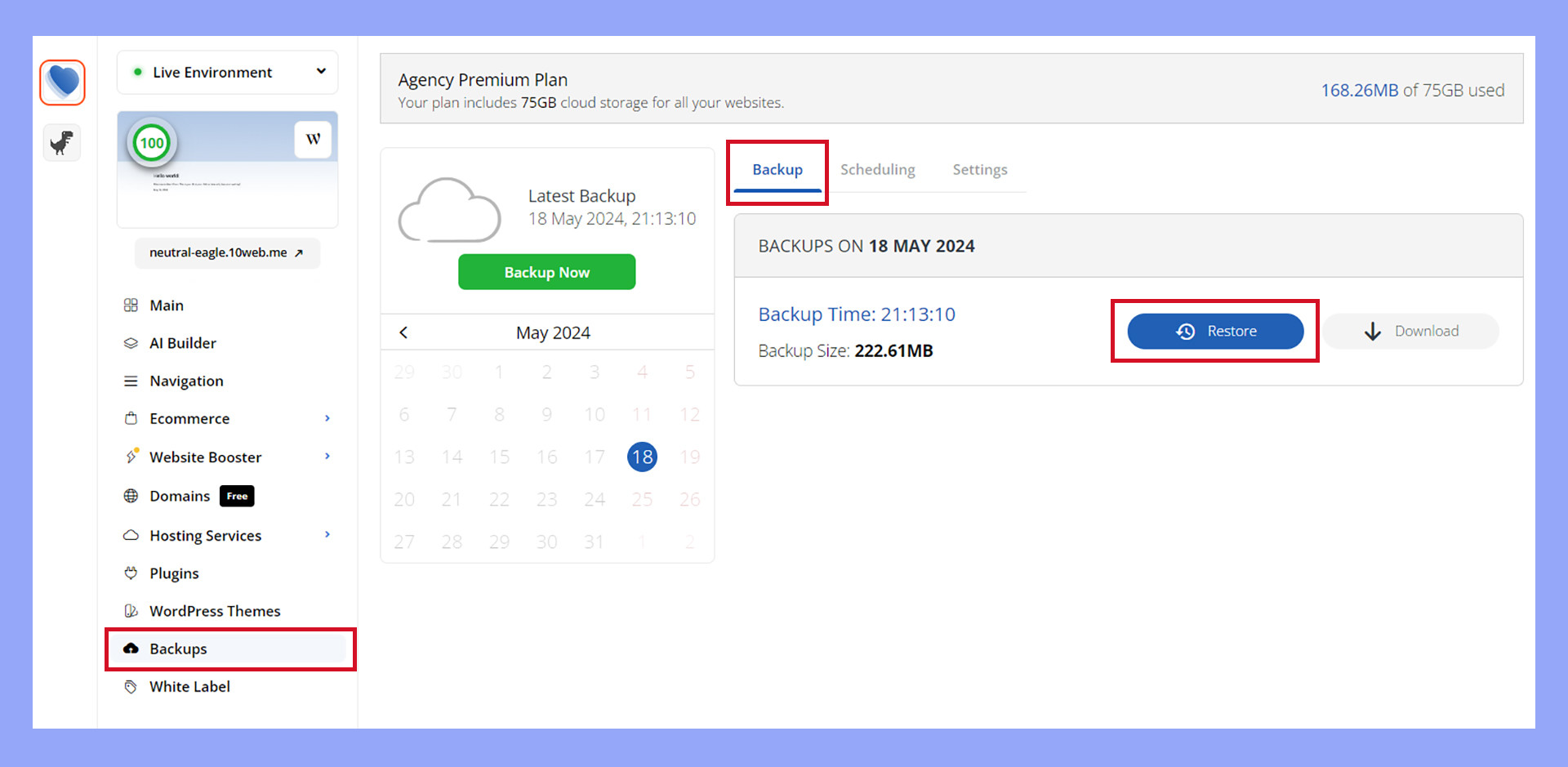Select the Main section icon in the sidebar
1568x767 pixels.
tap(132, 305)
